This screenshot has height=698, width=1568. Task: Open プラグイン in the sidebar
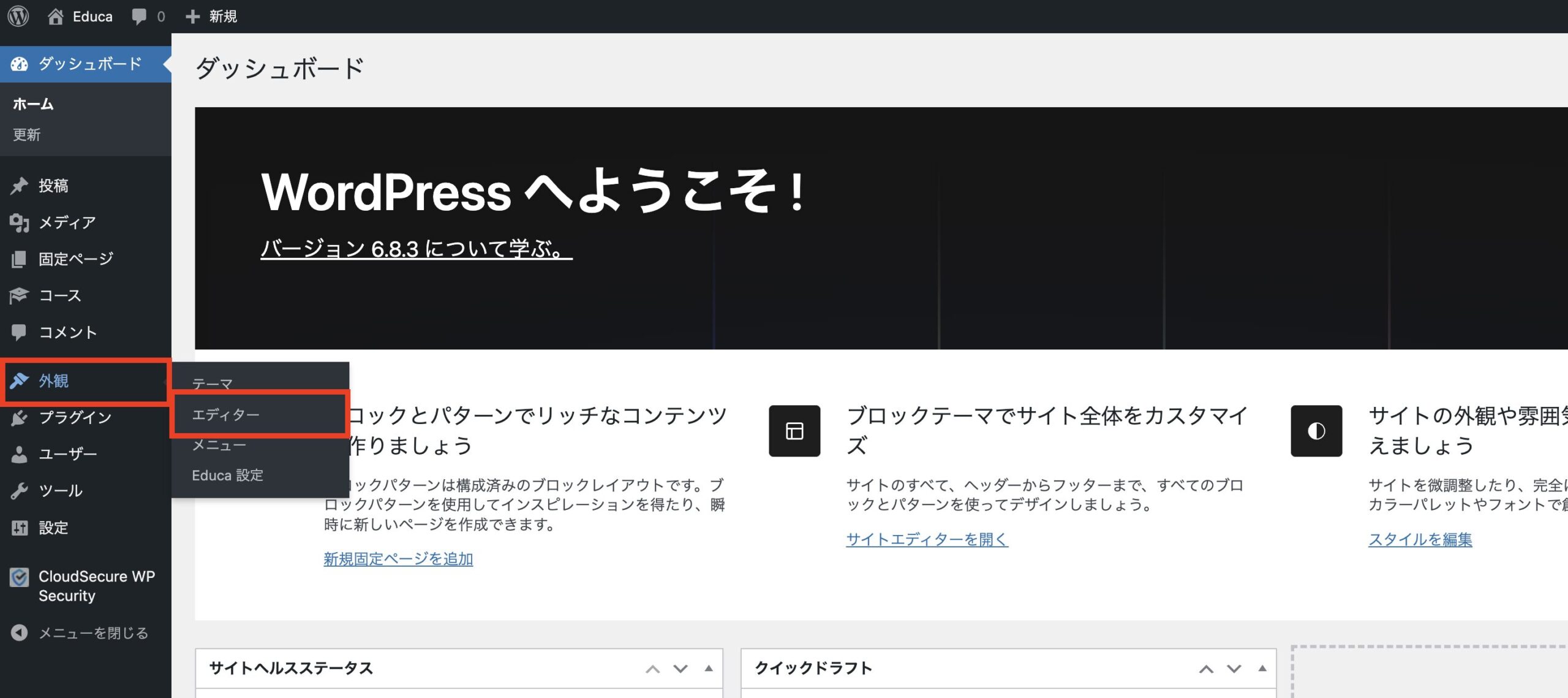click(x=75, y=417)
